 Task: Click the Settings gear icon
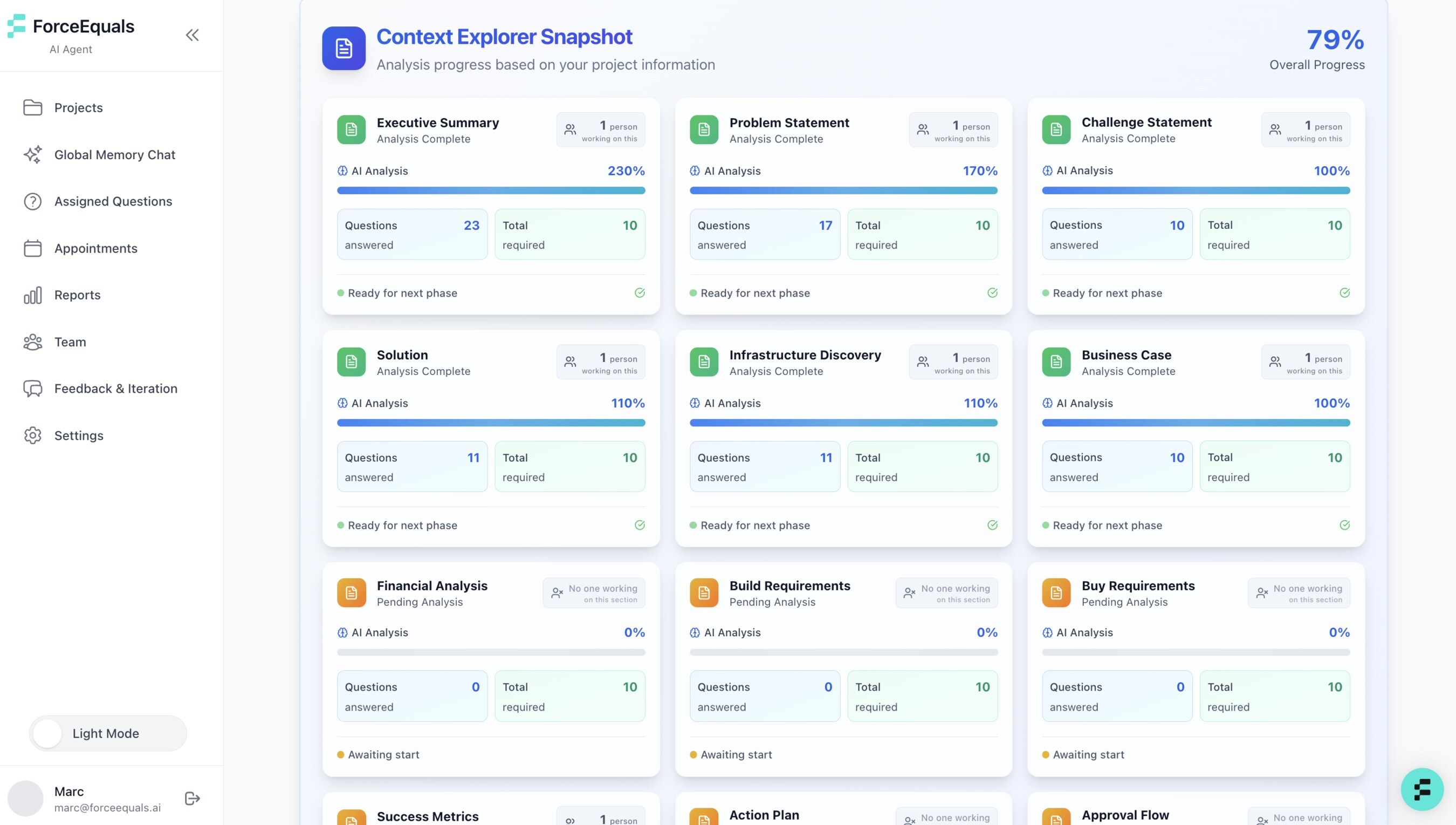pyautogui.click(x=33, y=436)
